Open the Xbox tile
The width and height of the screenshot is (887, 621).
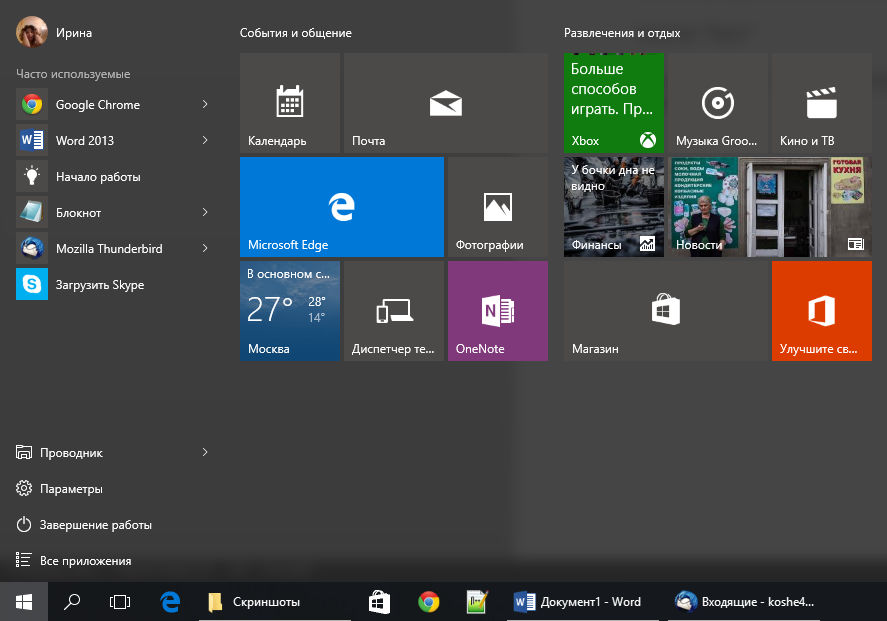click(613, 103)
